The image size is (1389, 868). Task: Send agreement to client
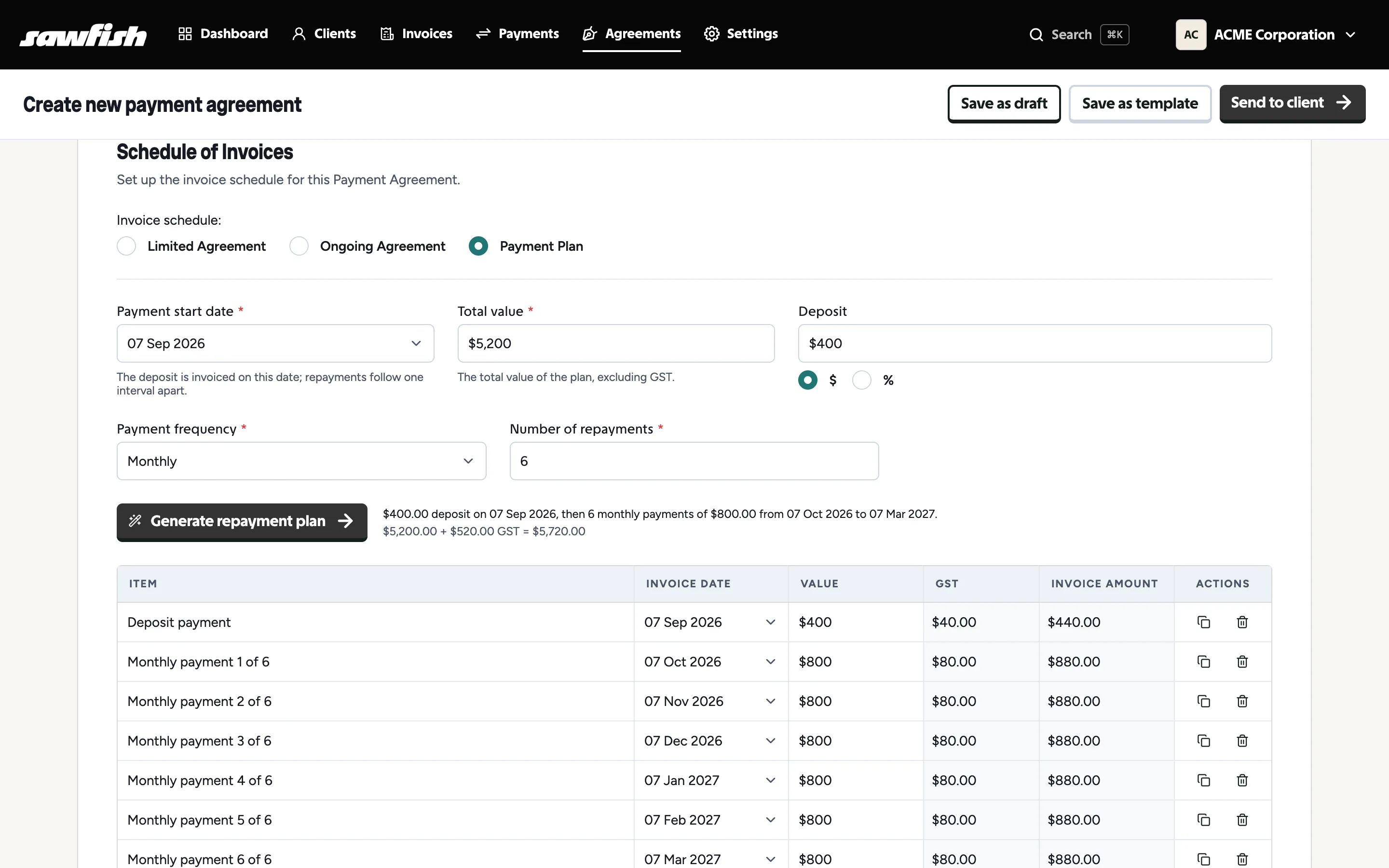[x=1292, y=104]
